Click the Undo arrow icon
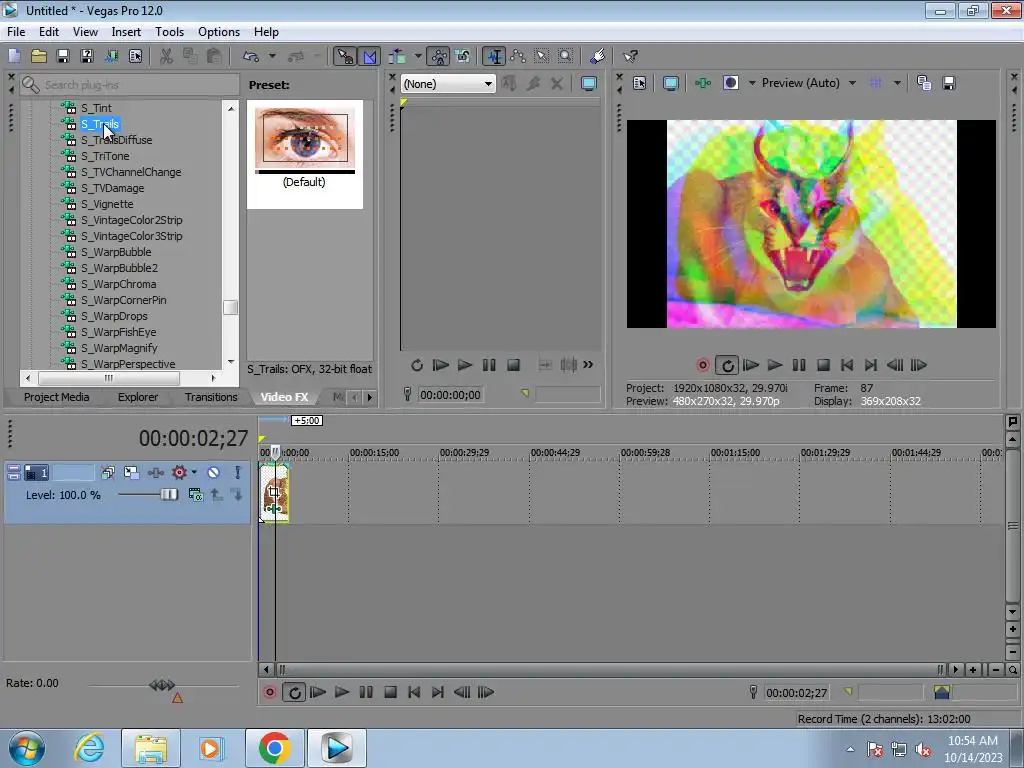The image size is (1024, 768). pyautogui.click(x=251, y=57)
